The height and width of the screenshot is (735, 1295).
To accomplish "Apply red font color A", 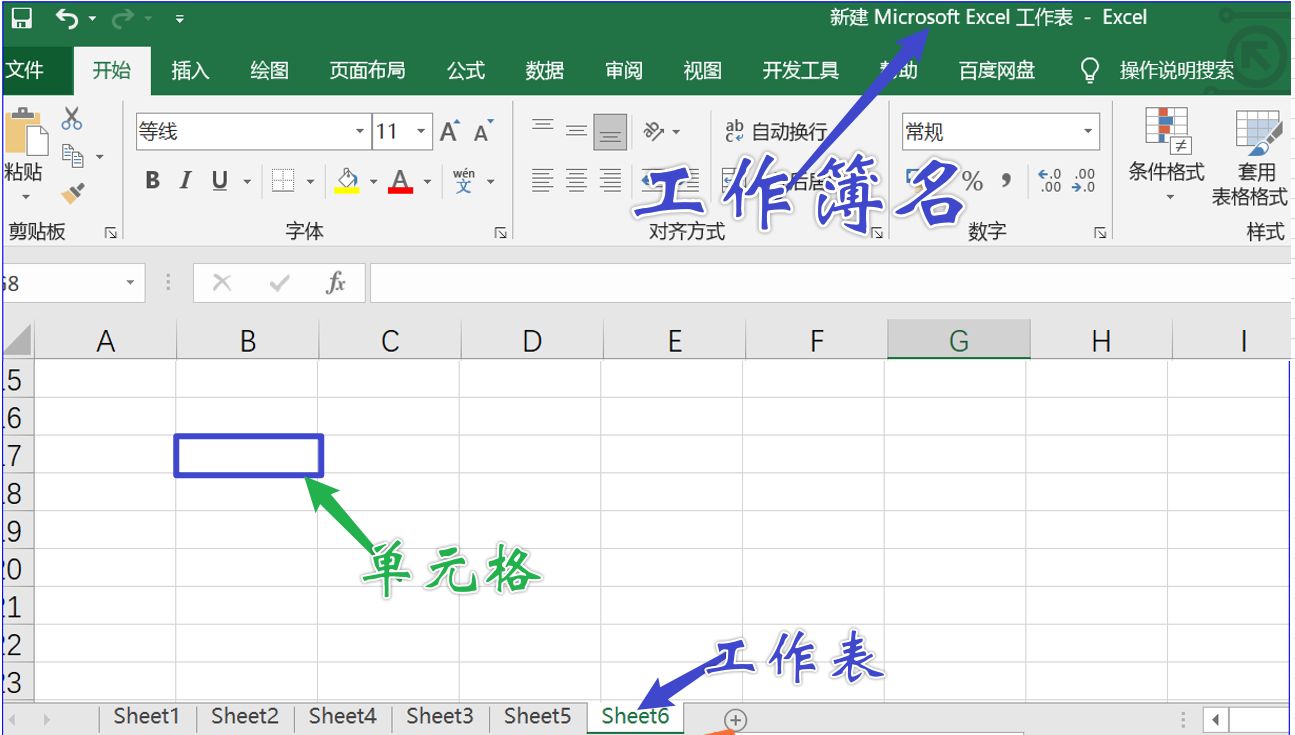I will coord(400,181).
